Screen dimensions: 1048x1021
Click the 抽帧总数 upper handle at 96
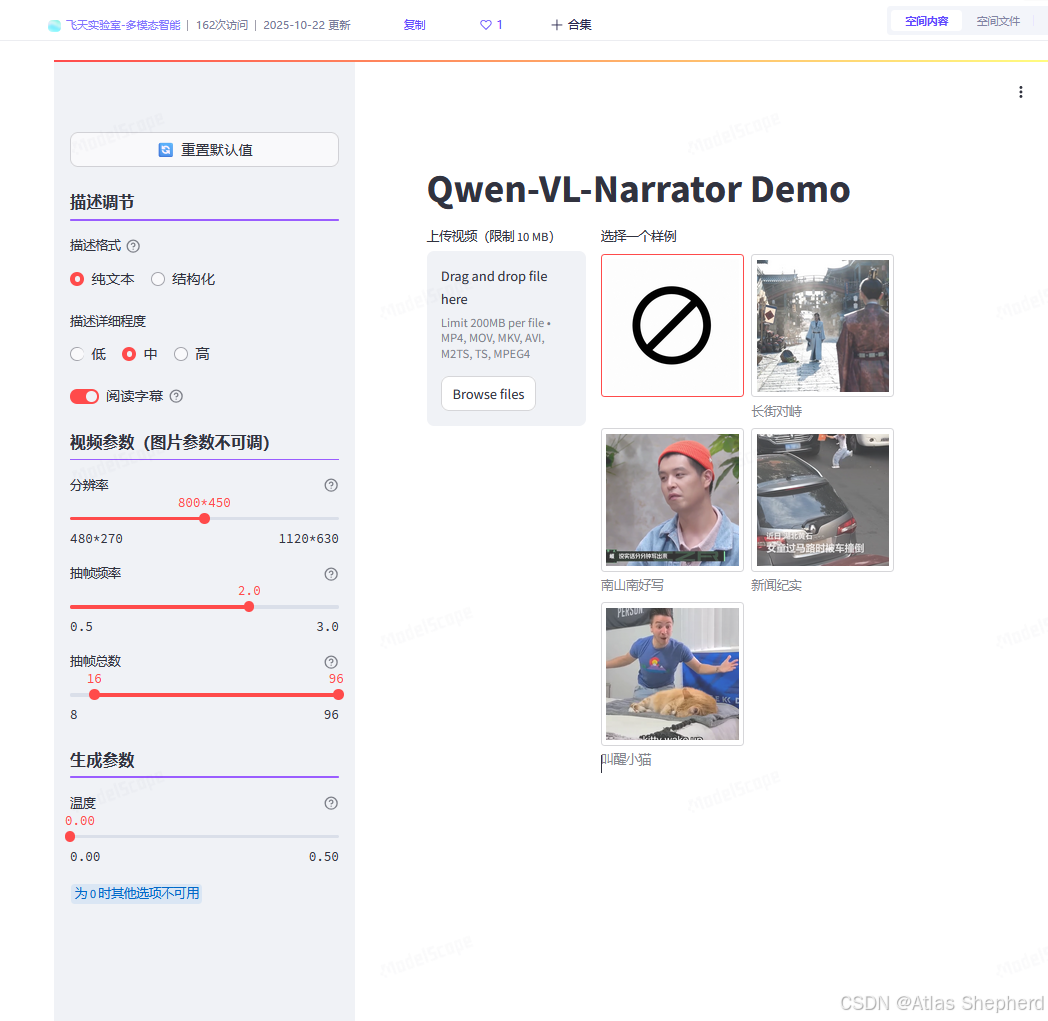(x=338, y=695)
